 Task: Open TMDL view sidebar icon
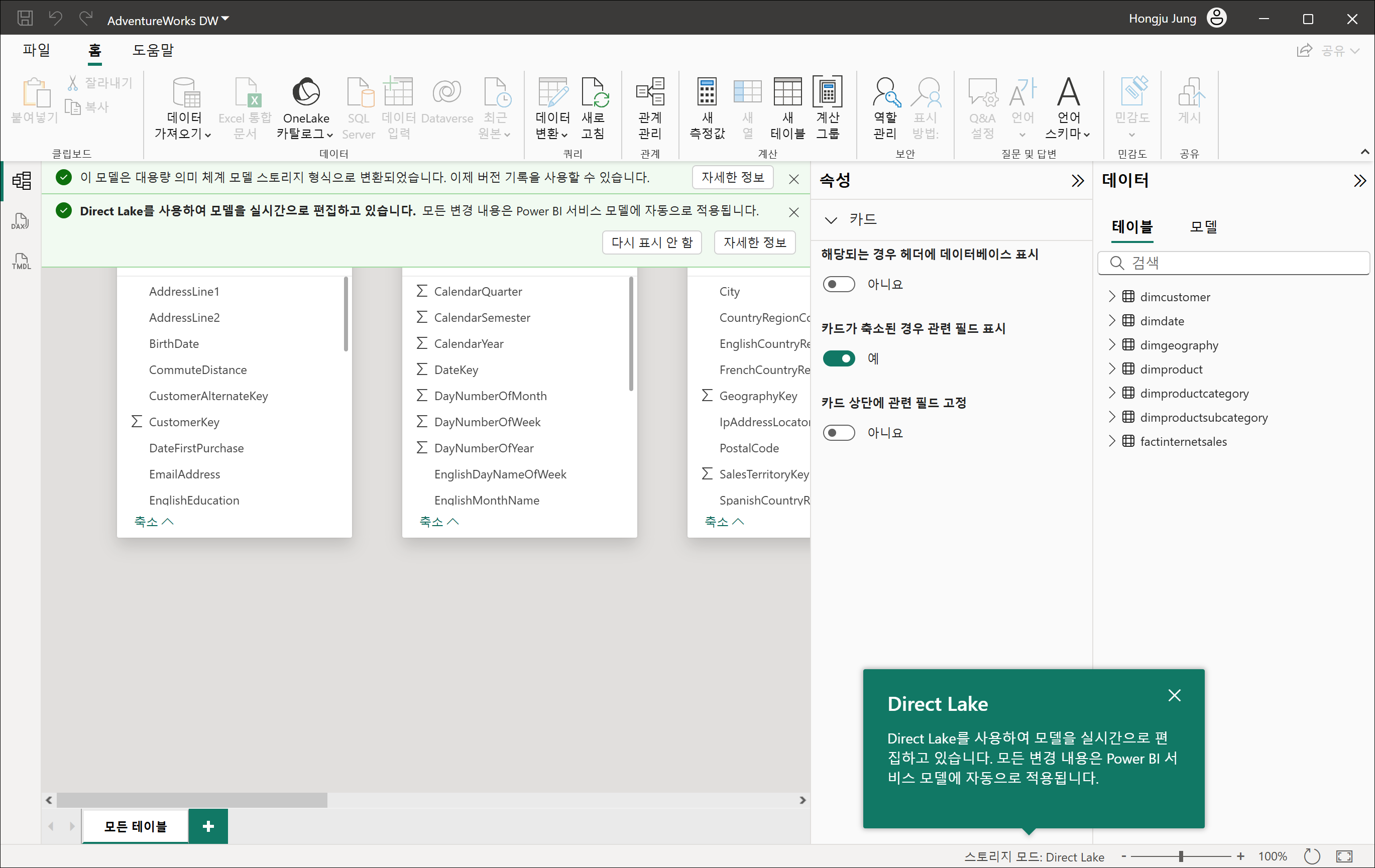(x=21, y=262)
